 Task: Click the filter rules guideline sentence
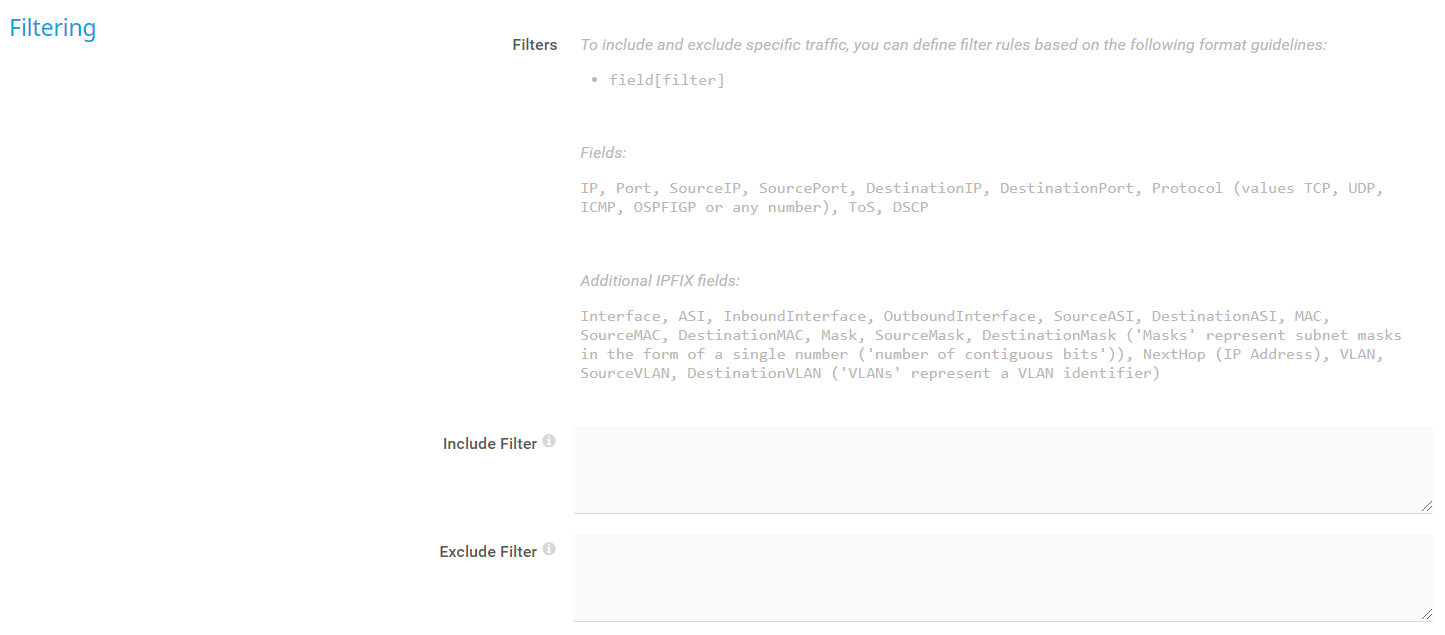pyautogui.click(x=953, y=45)
